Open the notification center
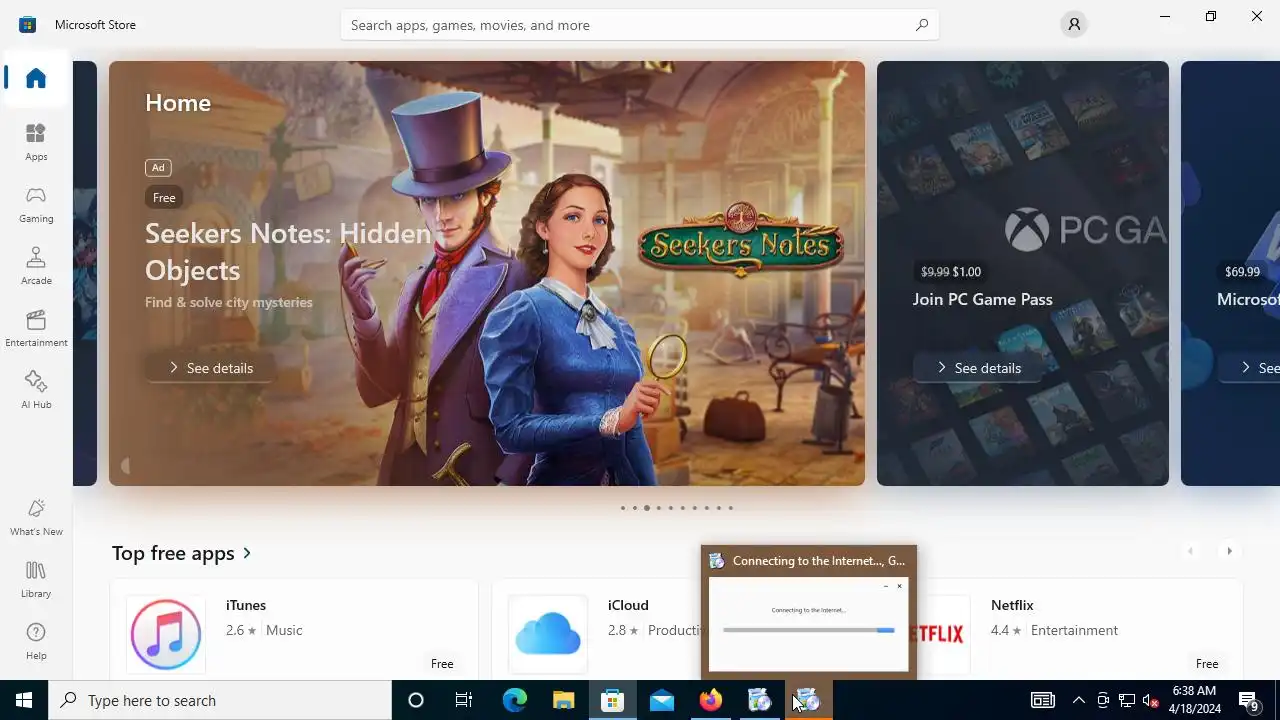Viewport: 1280px width, 720px height. click(x=1249, y=700)
